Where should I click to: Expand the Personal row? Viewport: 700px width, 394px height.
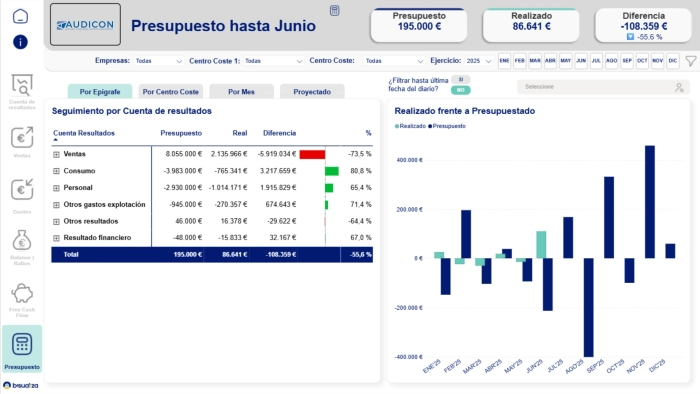56,188
